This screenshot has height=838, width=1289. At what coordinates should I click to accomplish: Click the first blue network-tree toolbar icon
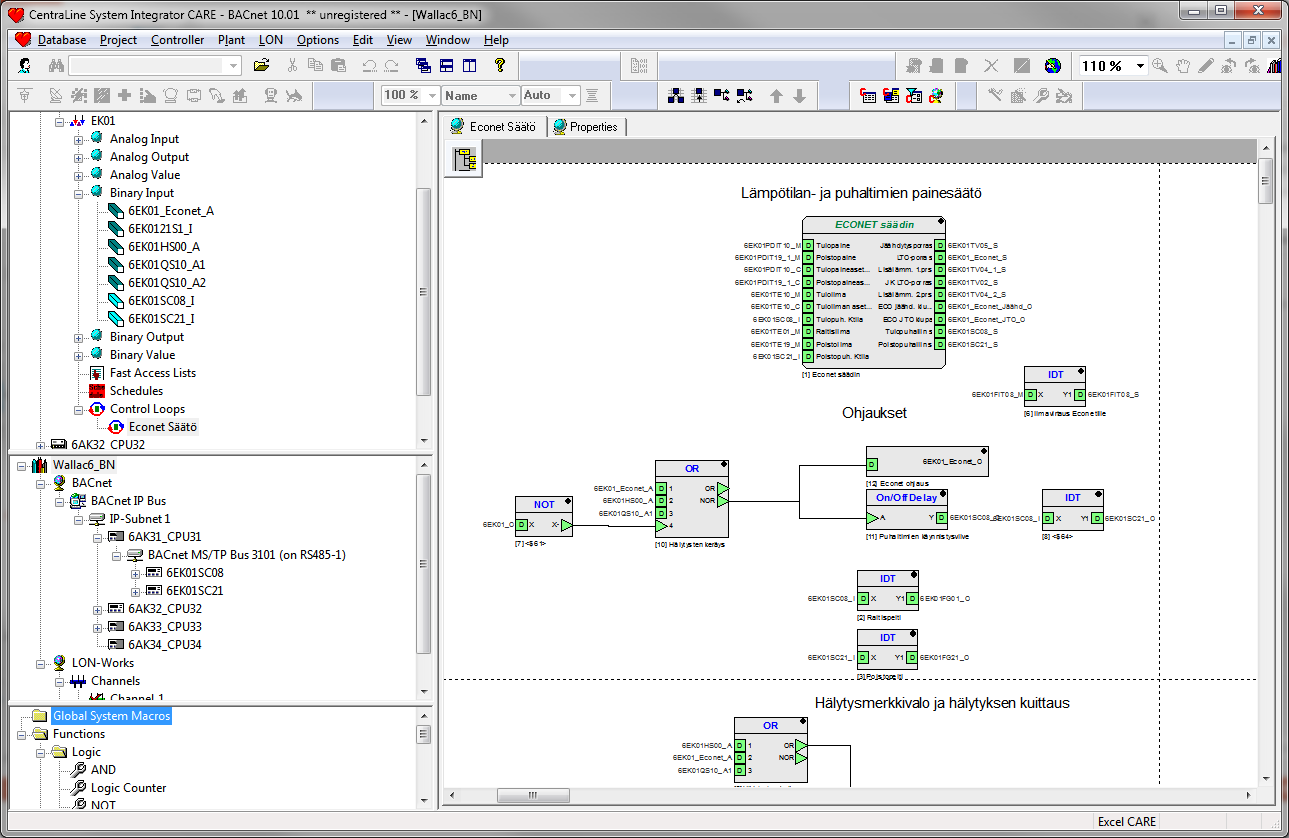pos(676,96)
